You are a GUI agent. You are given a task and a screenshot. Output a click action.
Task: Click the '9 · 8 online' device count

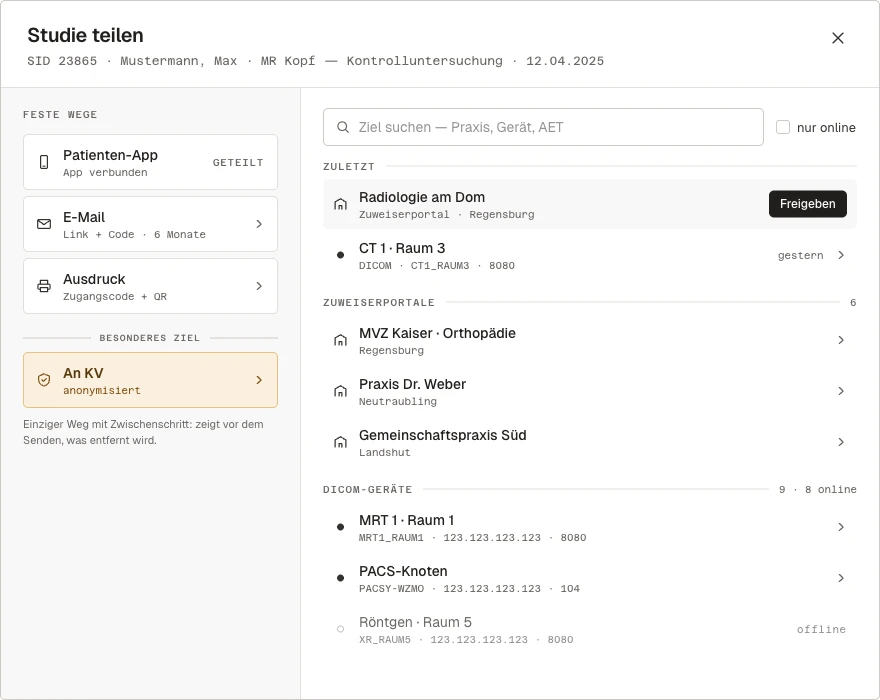[818, 489]
